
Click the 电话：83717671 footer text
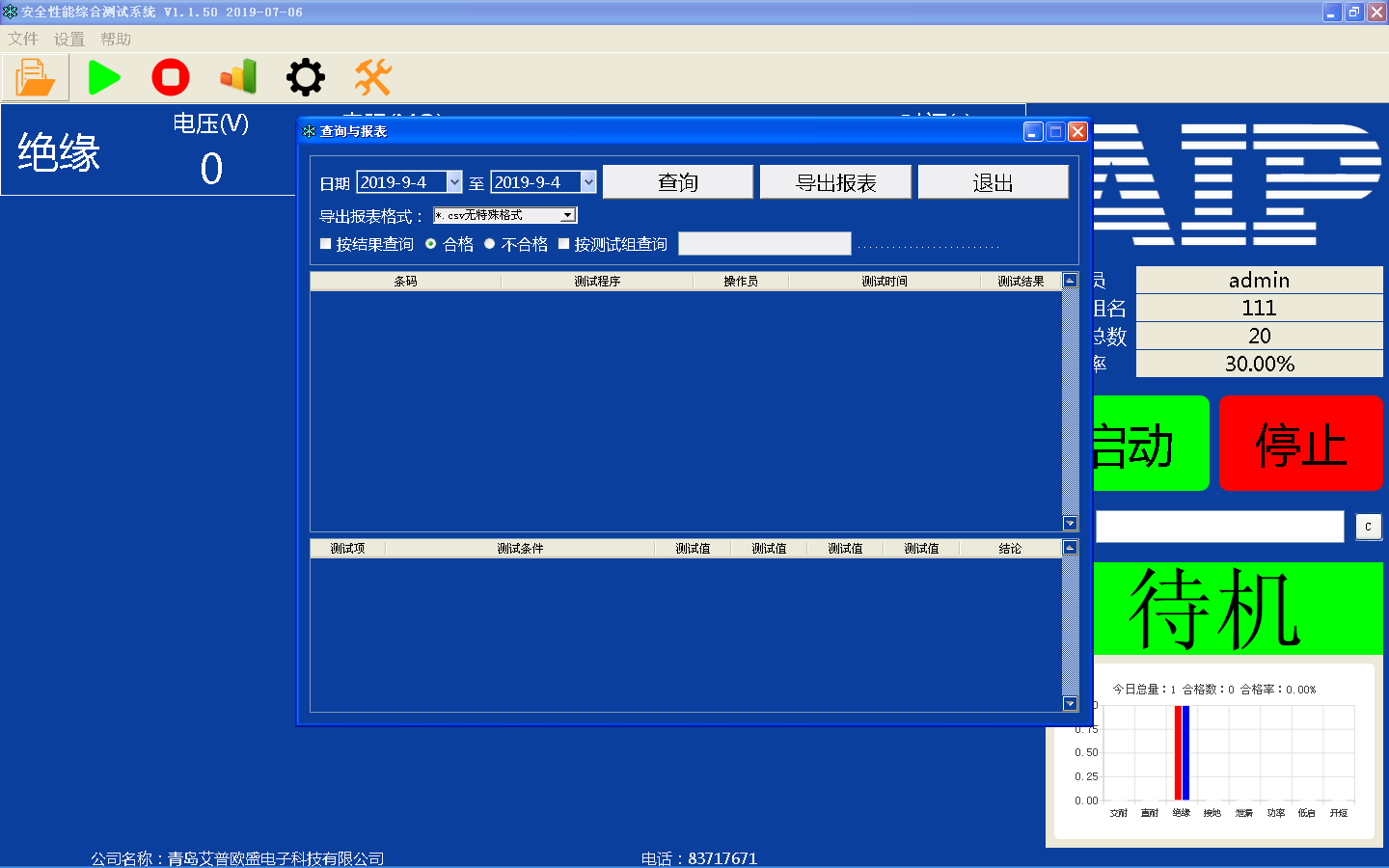699,858
